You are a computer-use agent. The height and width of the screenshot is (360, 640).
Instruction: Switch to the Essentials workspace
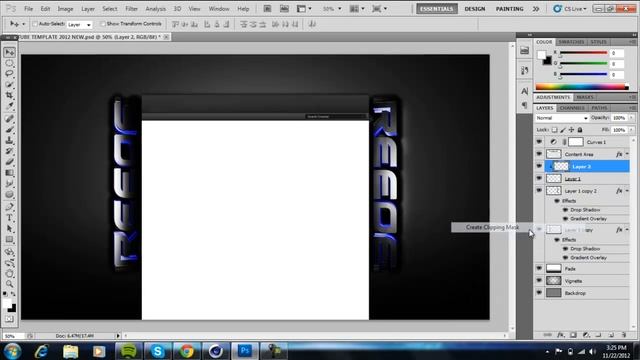437,9
